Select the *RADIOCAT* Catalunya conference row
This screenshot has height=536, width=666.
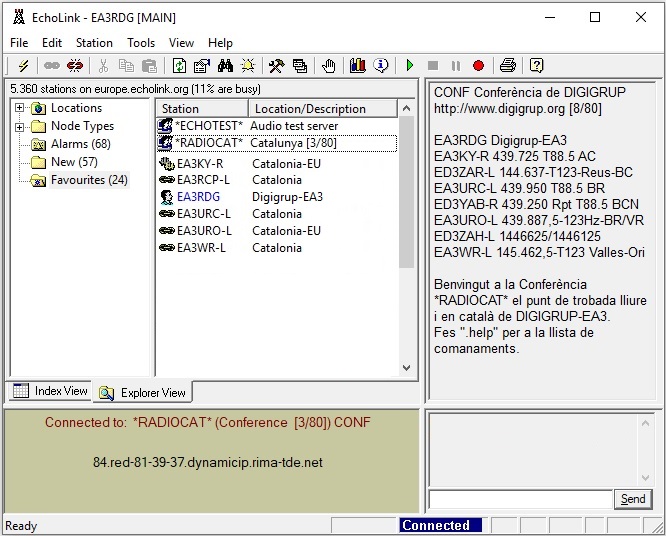coord(277,143)
